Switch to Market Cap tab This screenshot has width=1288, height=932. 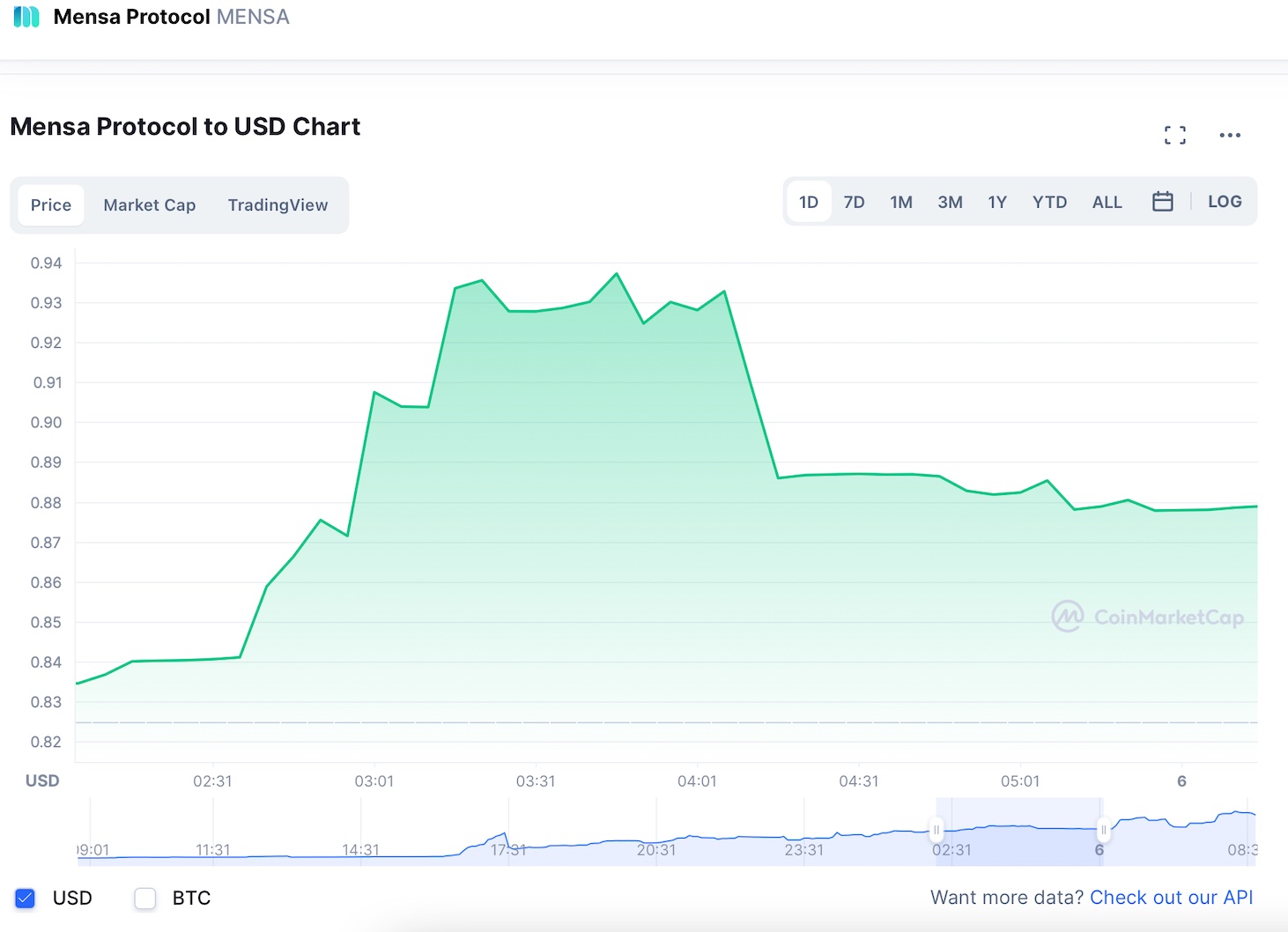150,205
